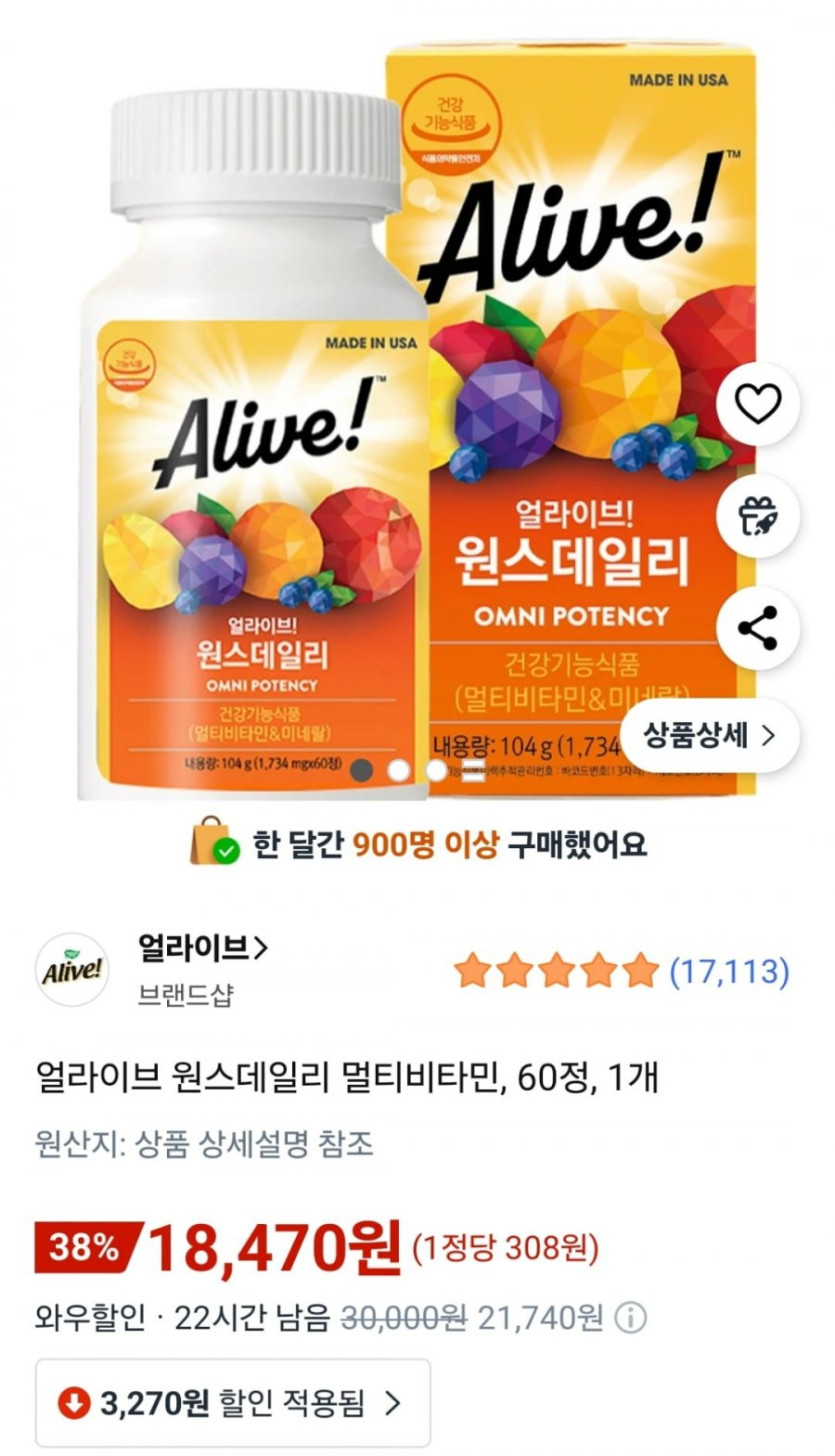
Task: Click the 원산지 상품 상세설명 참조 text
Action: click(x=204, y=1144)
